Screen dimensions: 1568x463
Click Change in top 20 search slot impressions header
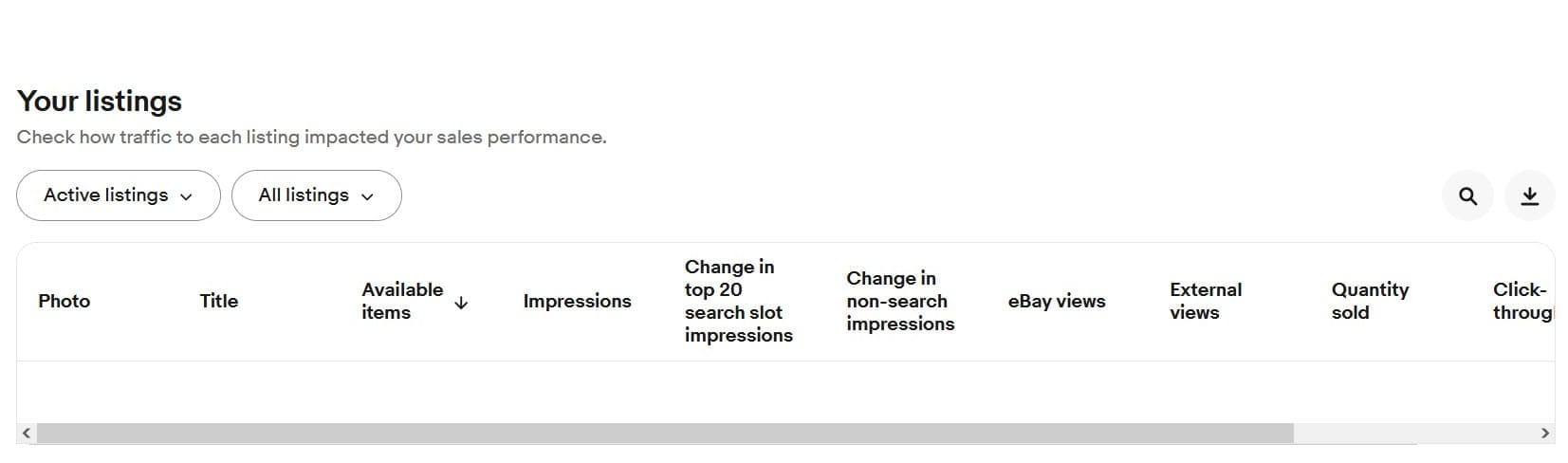click(738, 301)
